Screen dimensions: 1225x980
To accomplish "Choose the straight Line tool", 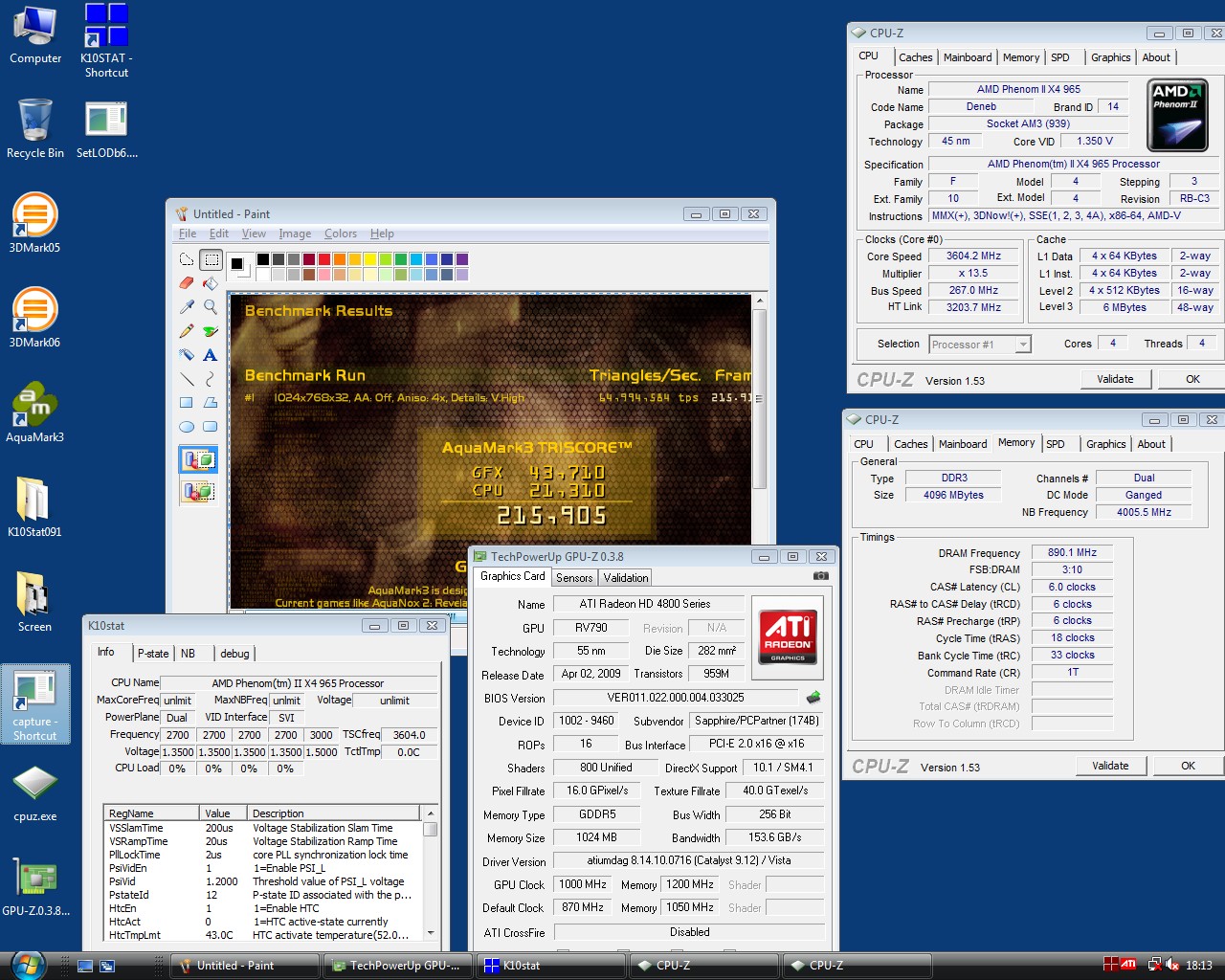I will point(187,379).
